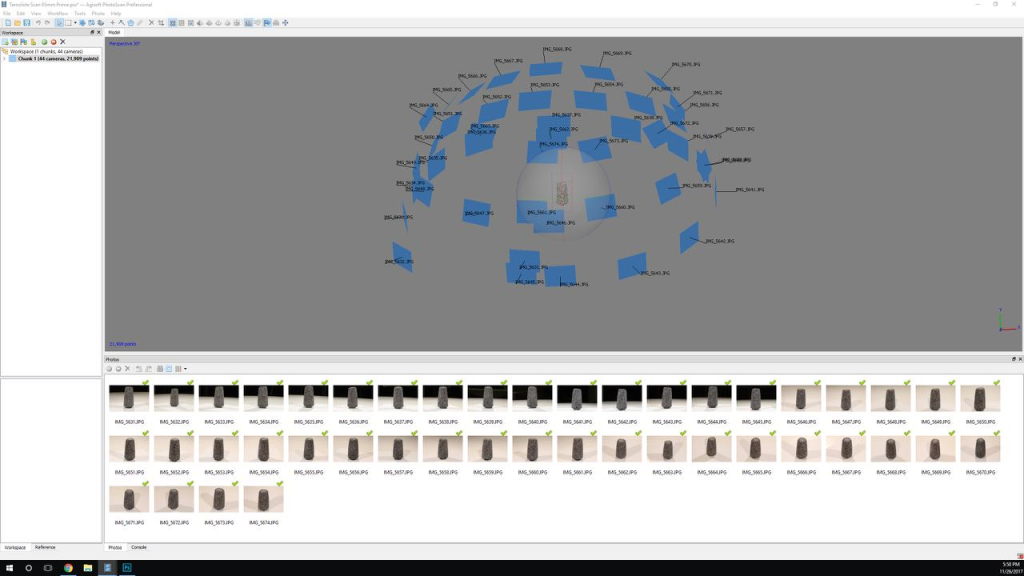The height and width of the screenshot is (576, 1024).
Task: Select the Navigation tool in the toolbar
Action: coord(59,23)
